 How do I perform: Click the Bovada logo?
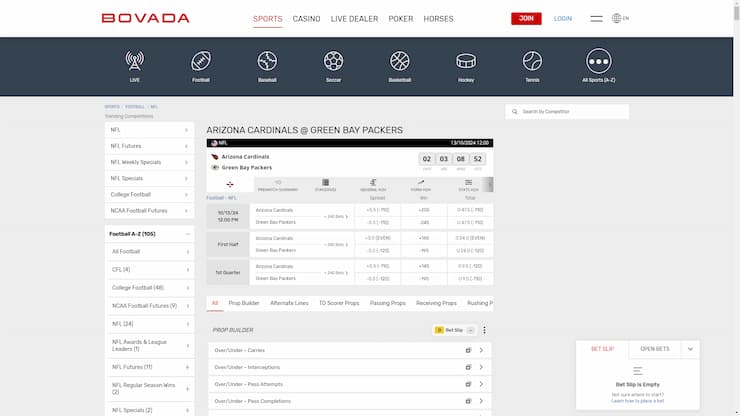coord(145,18)
